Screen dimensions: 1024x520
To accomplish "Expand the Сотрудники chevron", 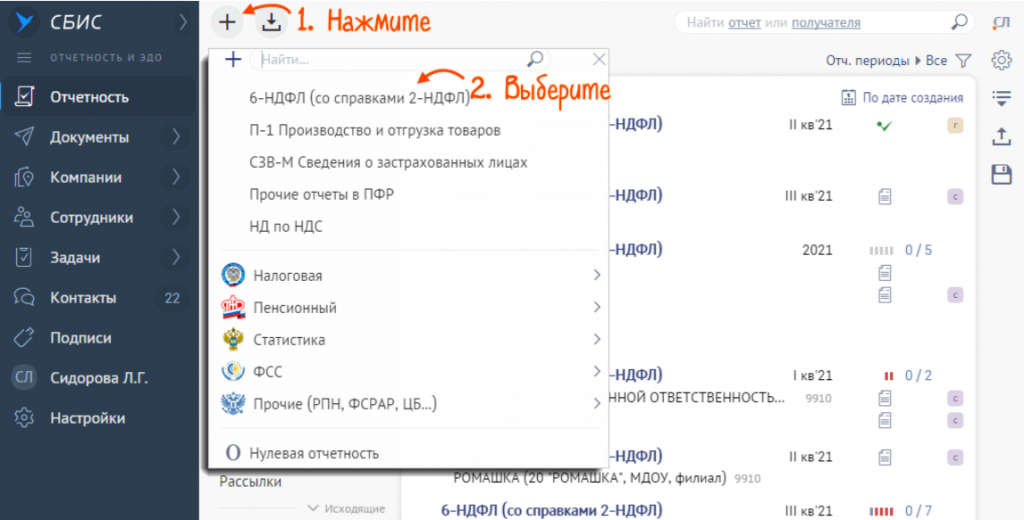I will [x=176, y=218].
